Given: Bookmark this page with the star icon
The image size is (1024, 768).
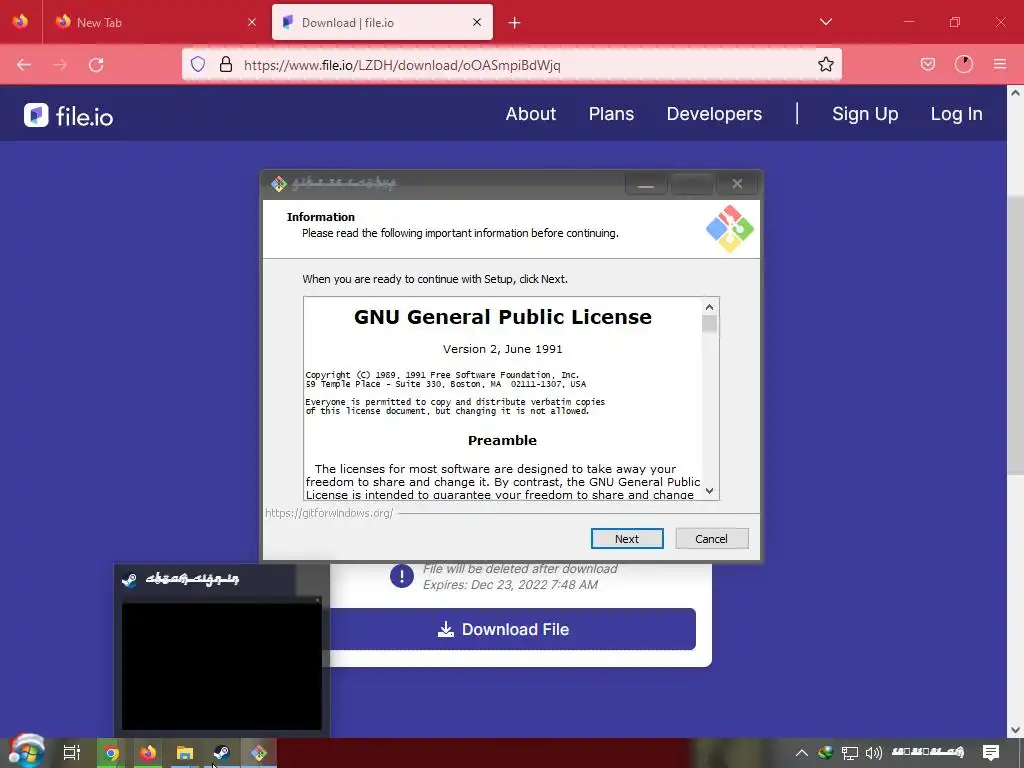Looking at the screenshot, I should [825, 64].
